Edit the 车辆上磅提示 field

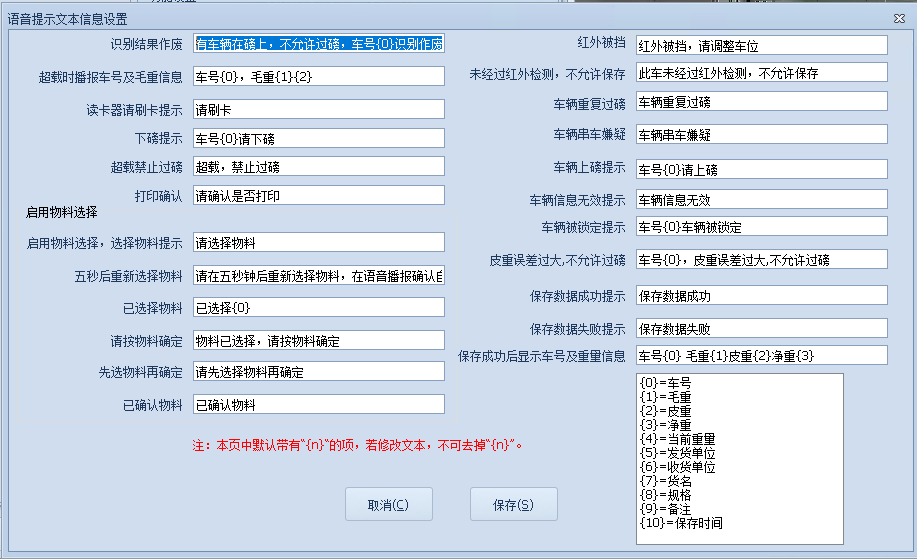761,168
